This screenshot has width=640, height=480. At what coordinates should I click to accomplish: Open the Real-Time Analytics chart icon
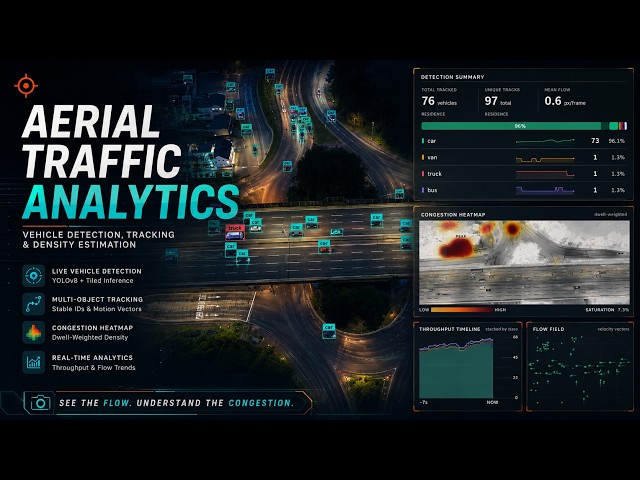click(33, 362)
